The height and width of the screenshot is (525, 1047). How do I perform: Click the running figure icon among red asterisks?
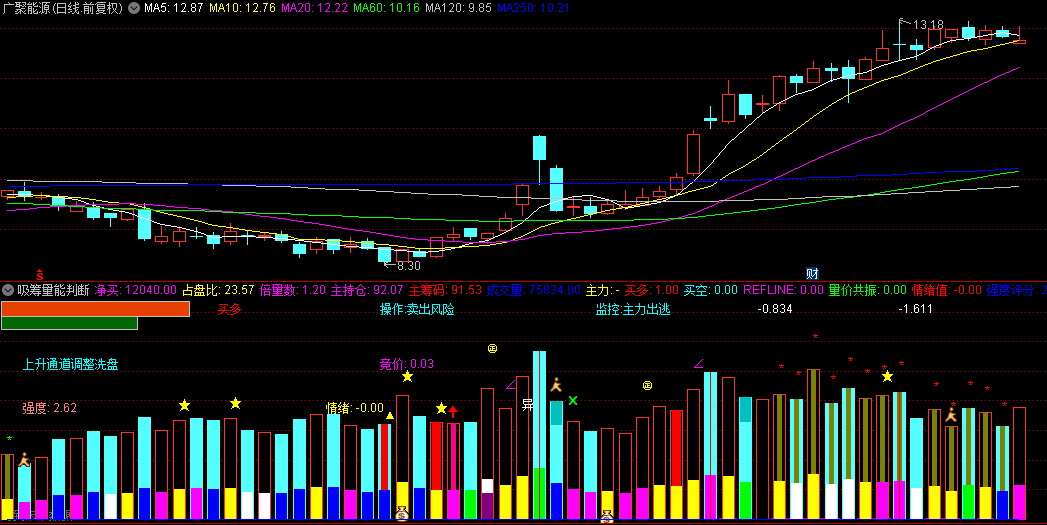pyautogui.click(x=951, y=415)
